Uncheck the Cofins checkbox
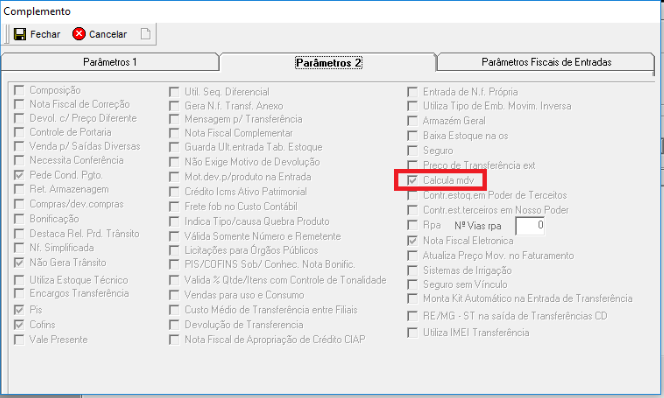Screen dimensions: 664x398 point(19,324)
